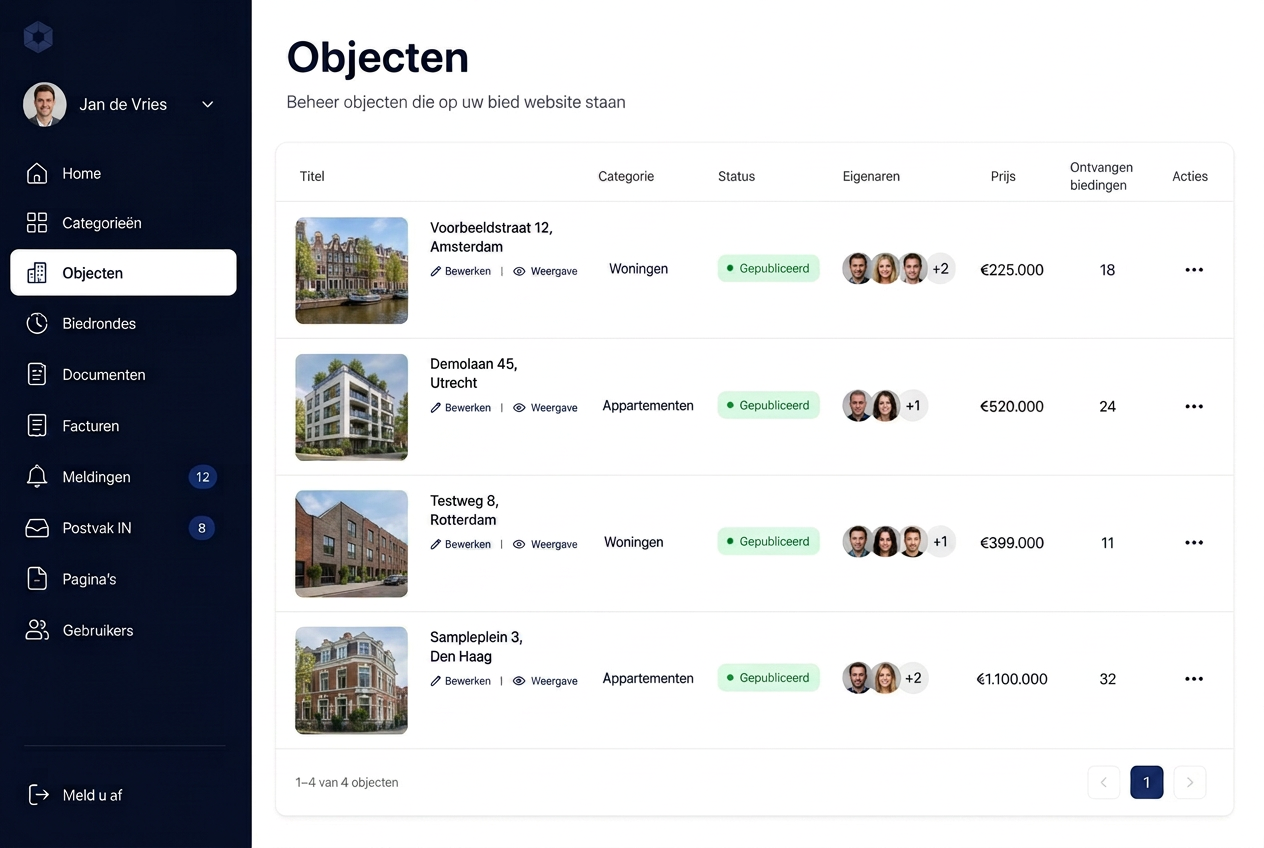Go to previous page with left chevron
Image resolution: width=1264 pixels, height=848 pixels.
pyautogui.click(x=1104, y=782)
